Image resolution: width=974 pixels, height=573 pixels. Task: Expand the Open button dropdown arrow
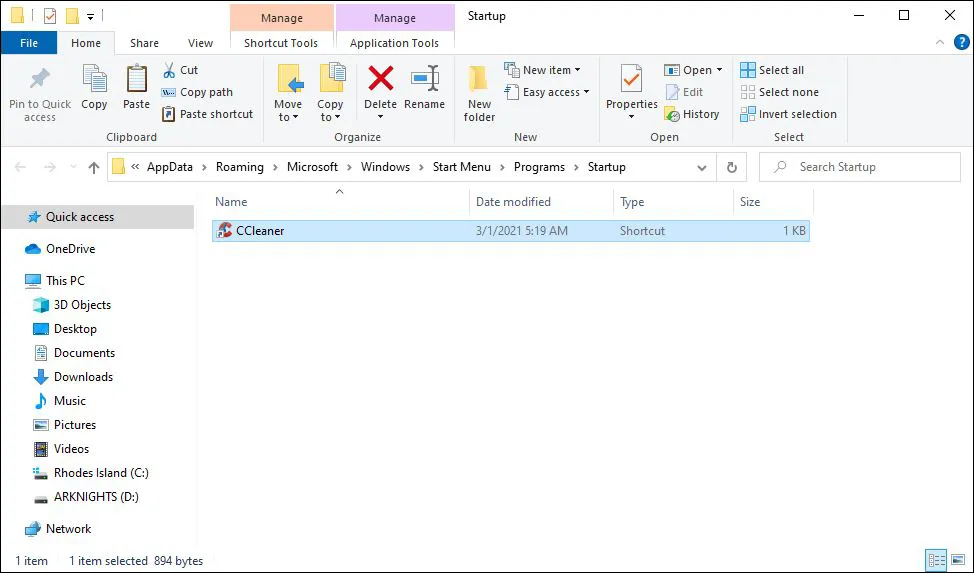tap(719, 70)
